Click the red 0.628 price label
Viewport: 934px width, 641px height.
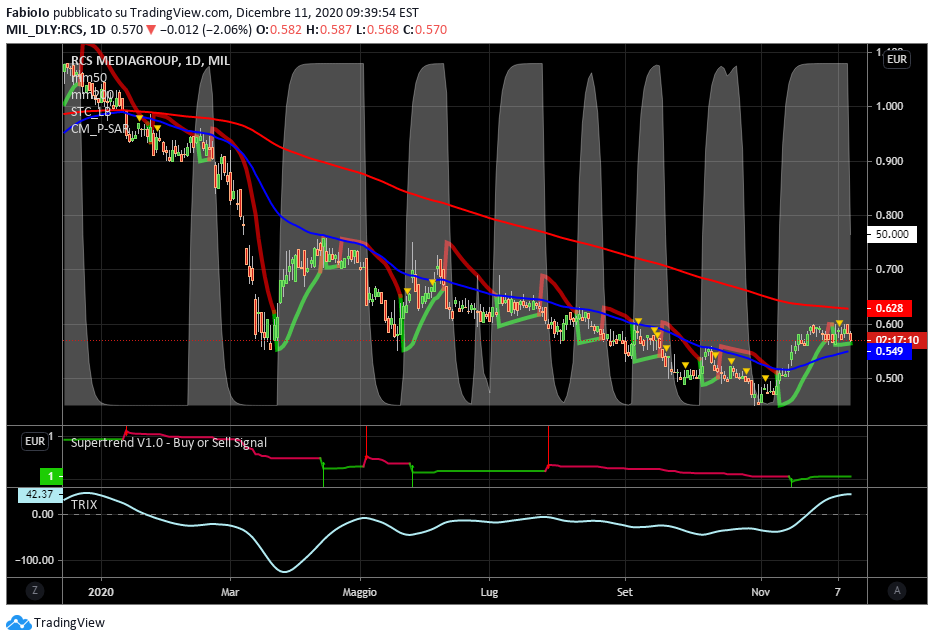click(x=889, y=308)
